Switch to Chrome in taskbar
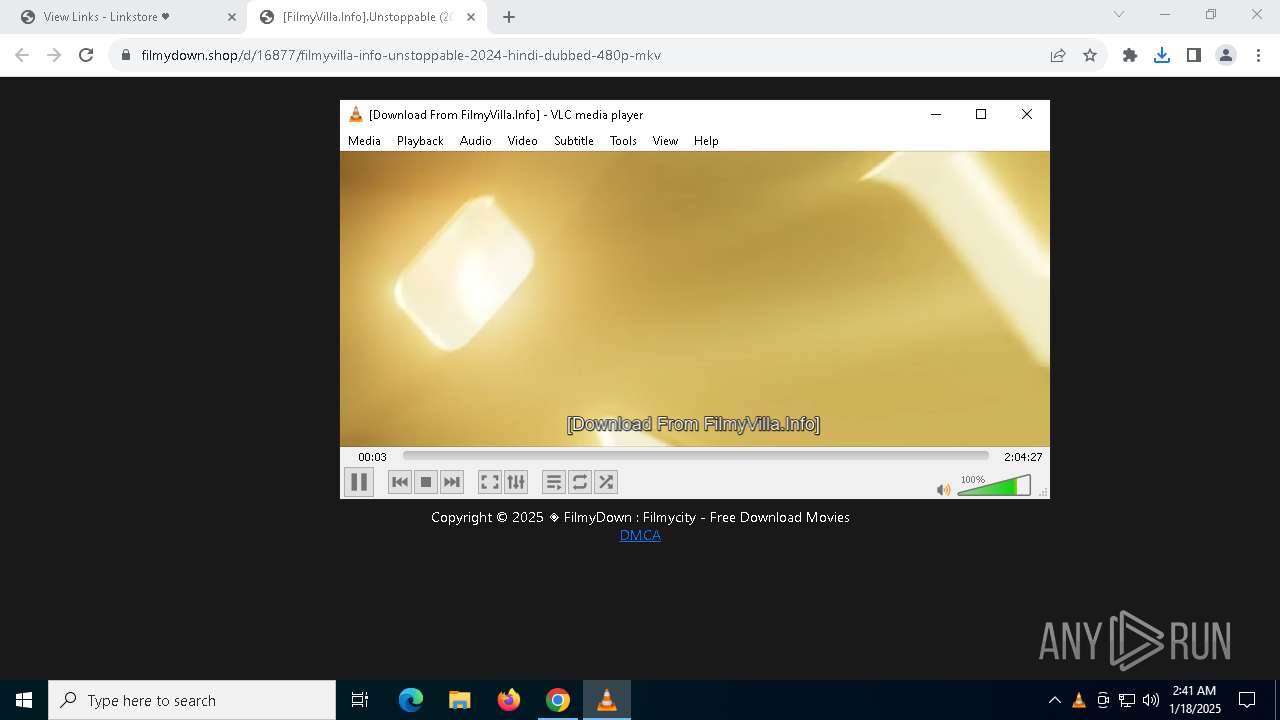The height and width of the screenshot is (720, 1280). click(x=558, y=700)
